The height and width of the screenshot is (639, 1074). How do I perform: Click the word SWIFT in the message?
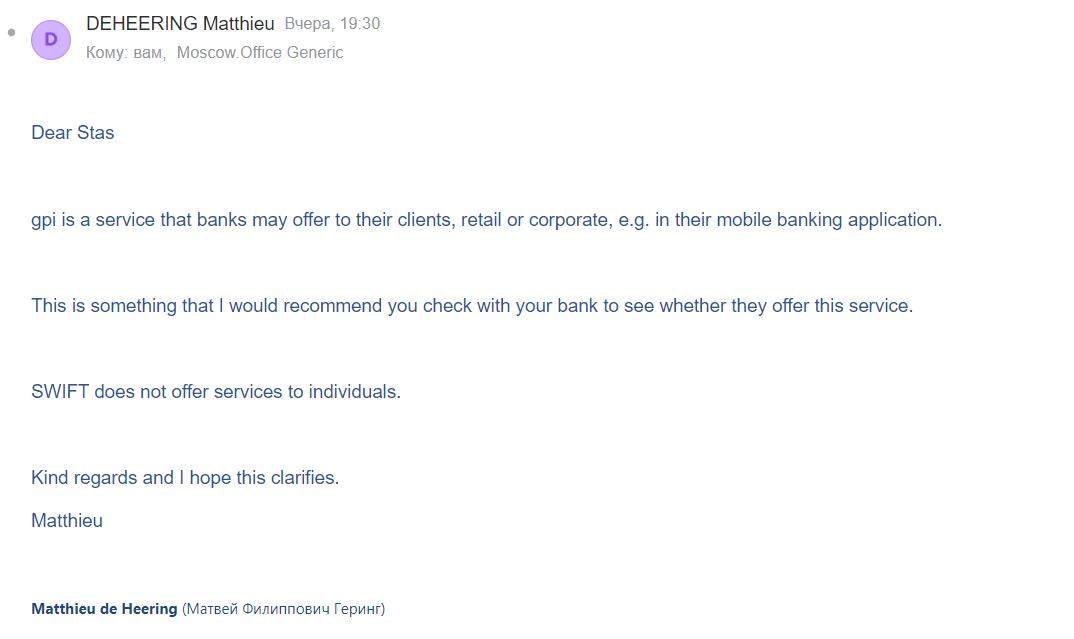coord(60,392)
